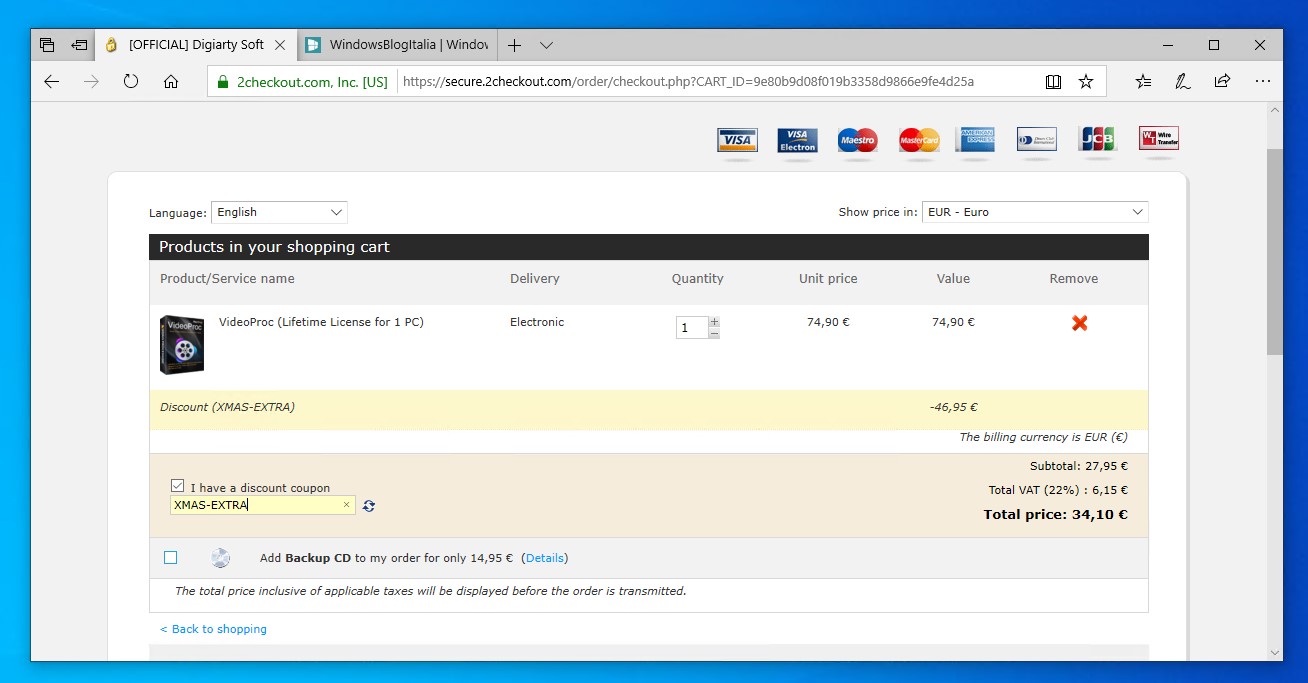The height and width of the screenshot is (683, 1308).
Task: Click the Share page icon
Action: tap(1222, 82)
